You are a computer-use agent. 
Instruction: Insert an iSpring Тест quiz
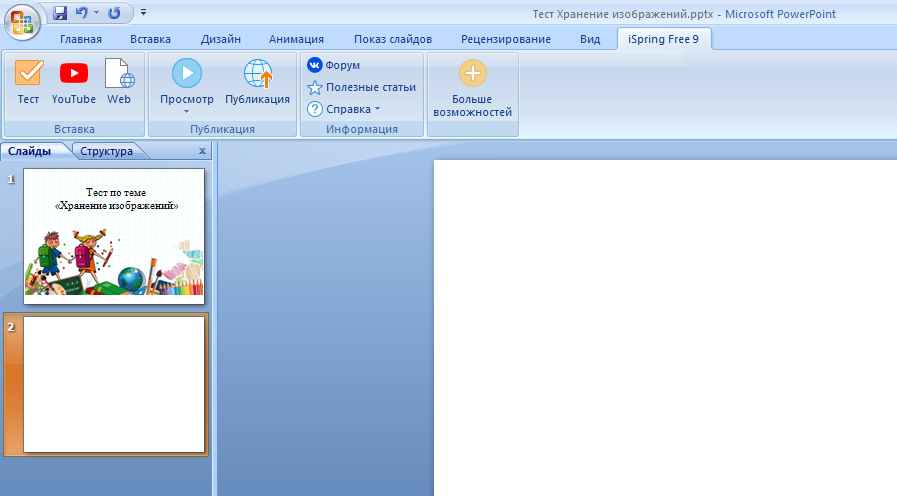tap(28, 82)
